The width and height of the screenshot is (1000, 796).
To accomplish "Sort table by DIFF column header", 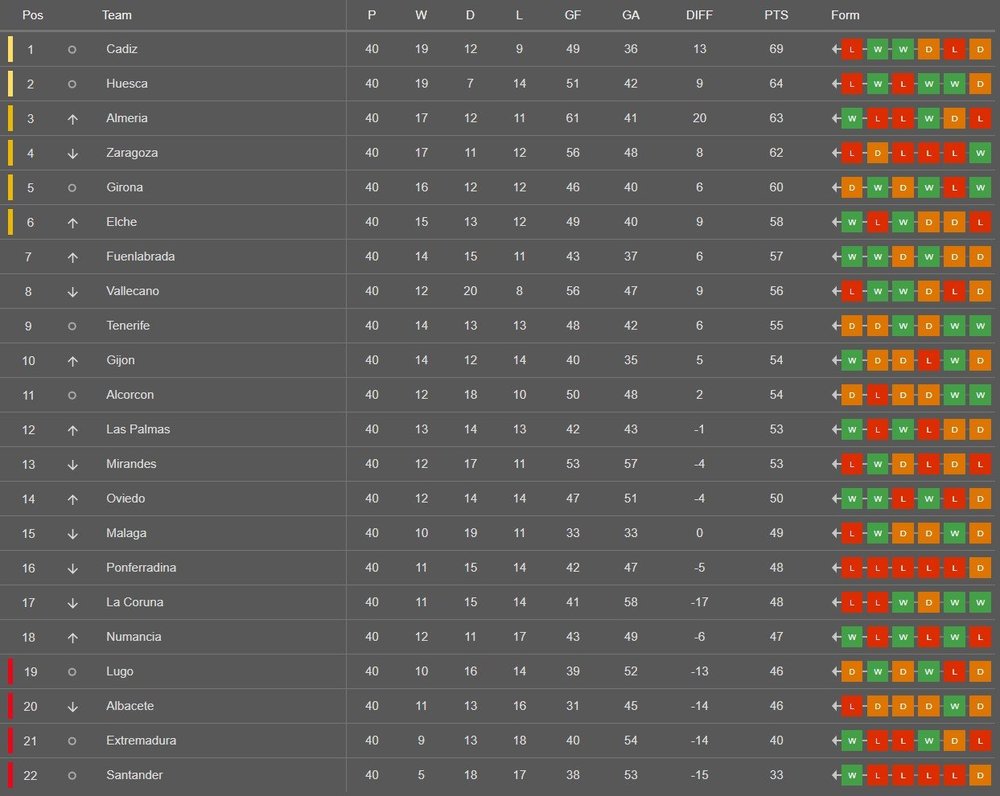I will [699, 15].
